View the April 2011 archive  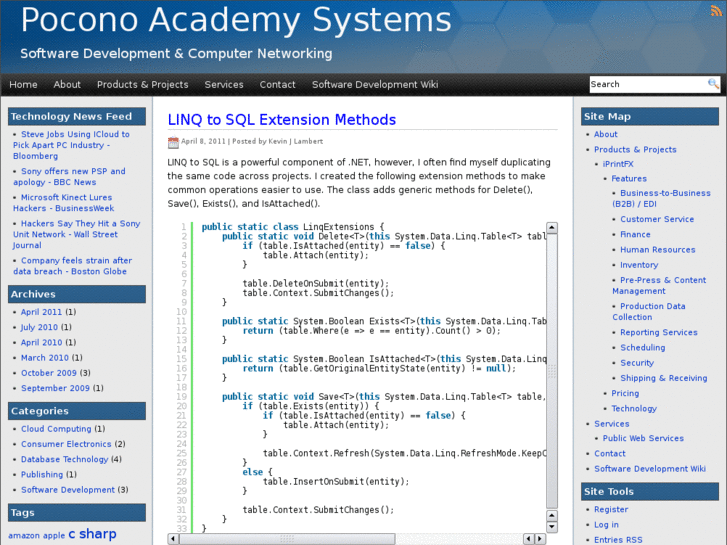pyautogui.click(x=42, y=312)
